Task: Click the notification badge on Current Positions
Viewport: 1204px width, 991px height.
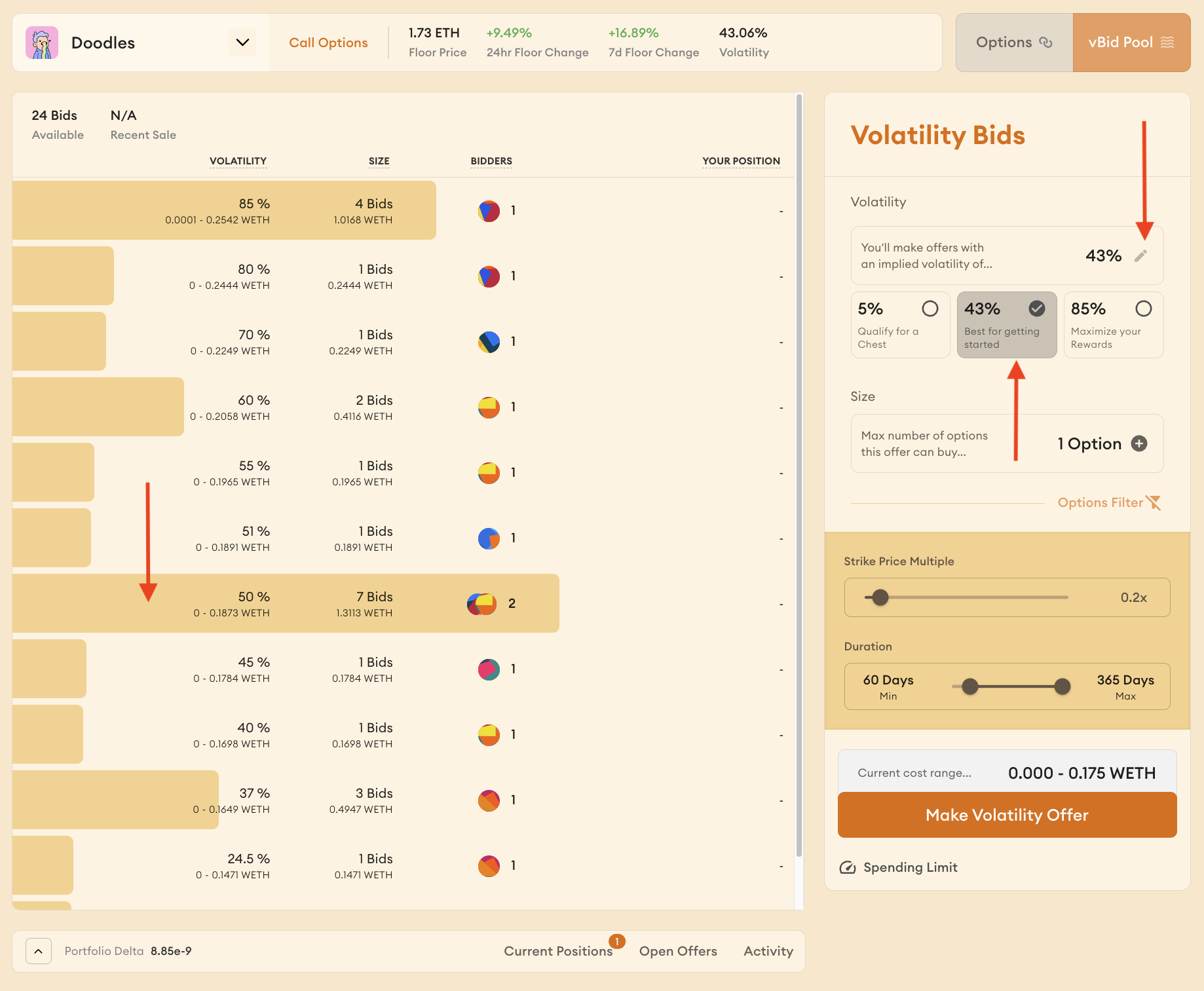Action: click(x=617, y=941)
